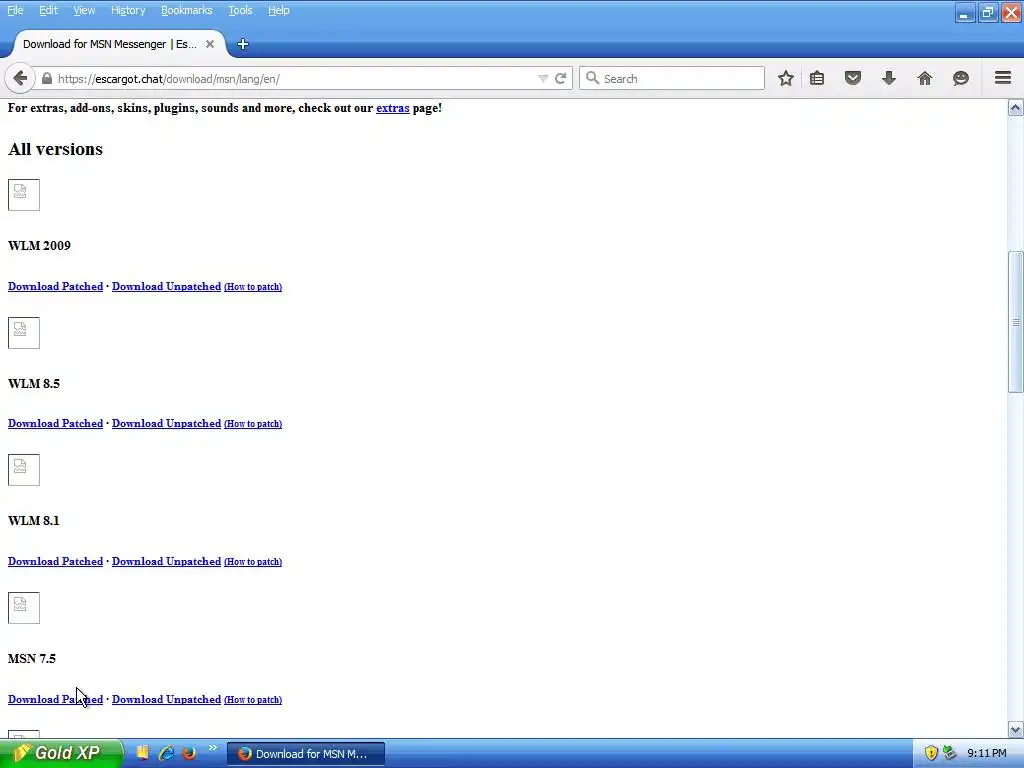Show bookmarks list icon in toolbar
Screen dimensions: 1024x768
point(817,78)
